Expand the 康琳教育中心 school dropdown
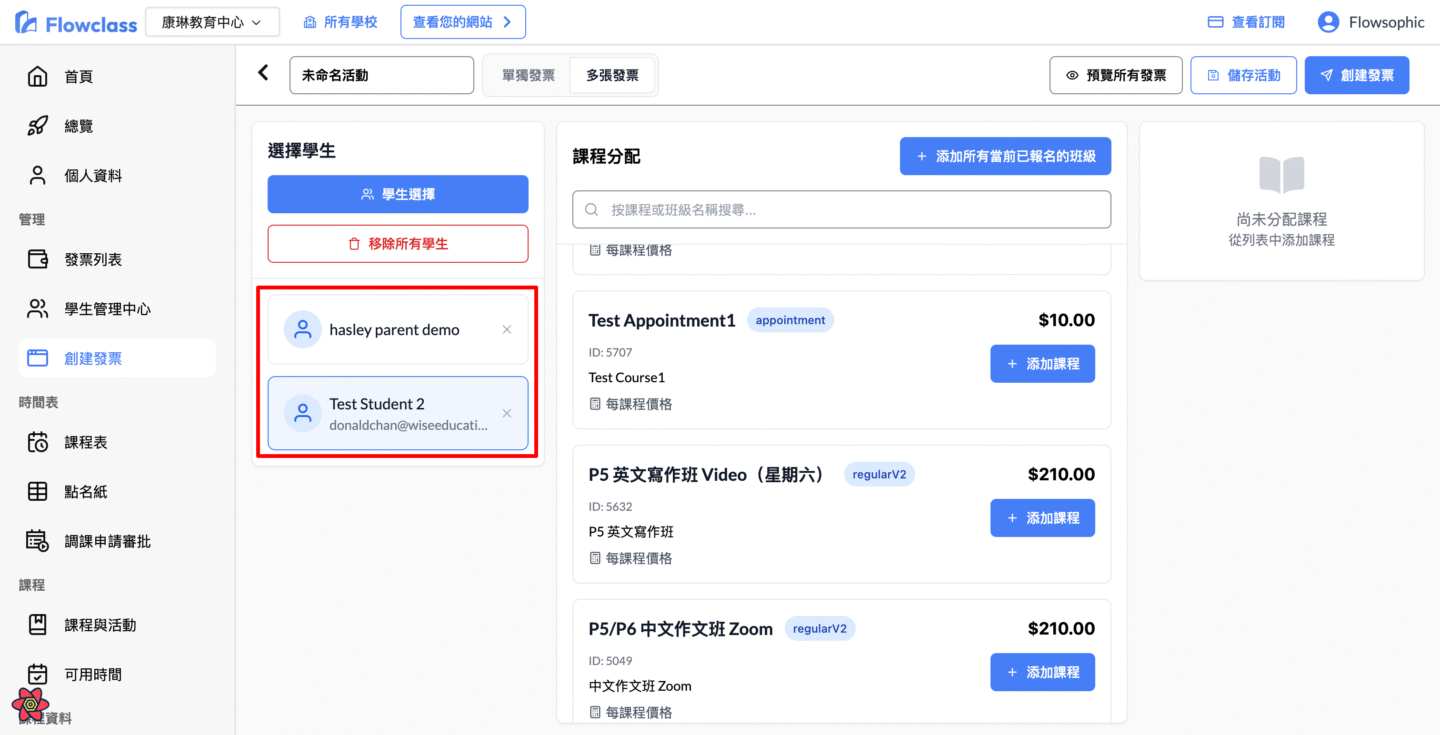 click(212, 22)
